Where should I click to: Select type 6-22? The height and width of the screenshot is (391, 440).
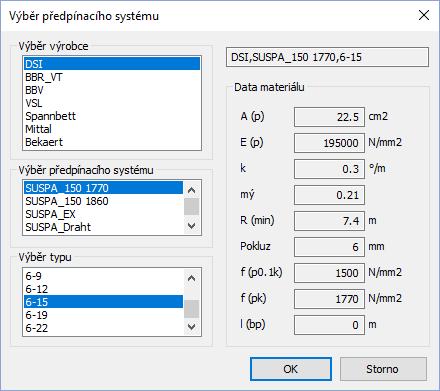(103, 328)
